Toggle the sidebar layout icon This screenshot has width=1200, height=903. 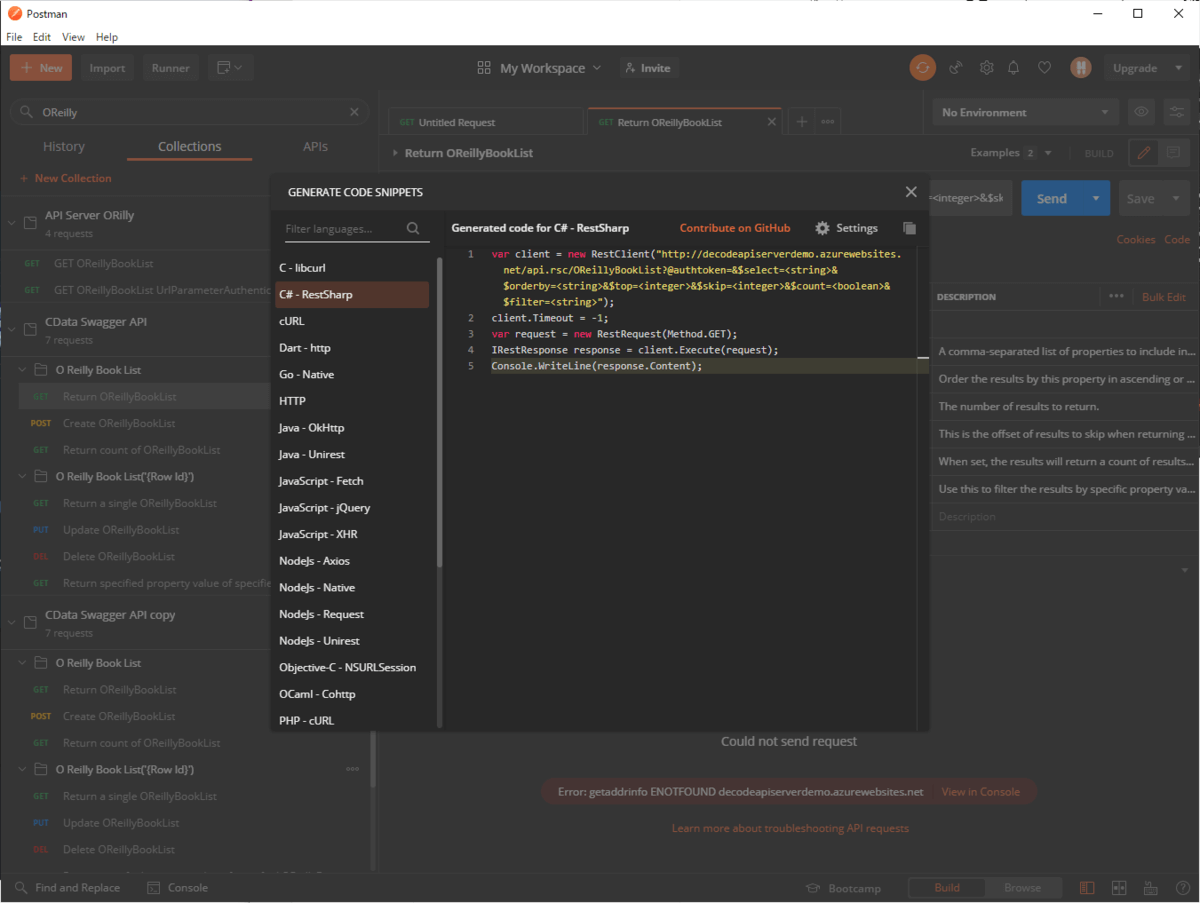point(1087,887)
